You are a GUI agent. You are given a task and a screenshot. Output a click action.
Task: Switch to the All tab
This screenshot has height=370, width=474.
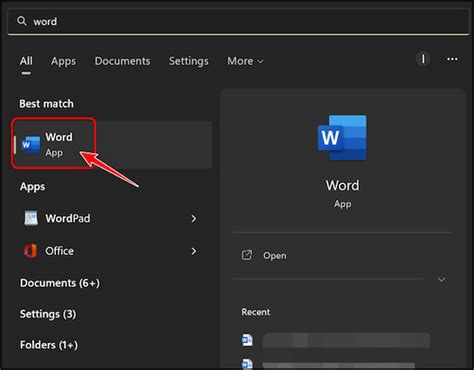point(26,61)
